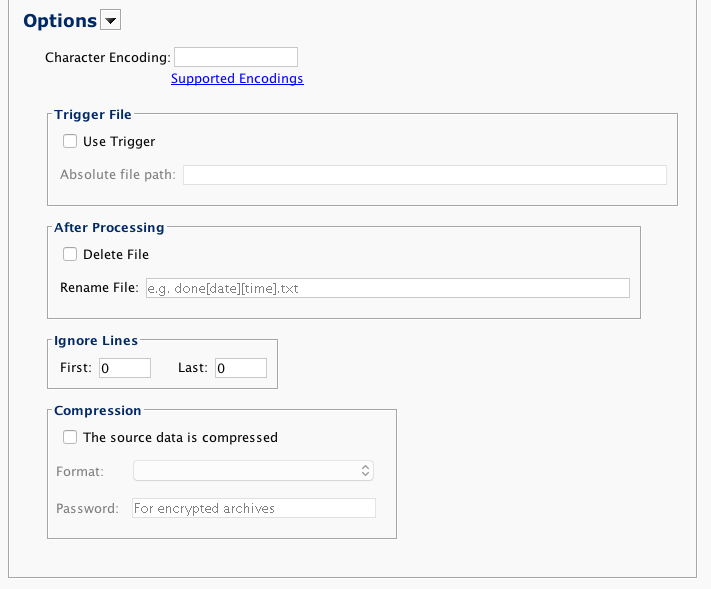Click the Compression group title
Image resolution: width=711 pixels, height=589 pixels.
pyautogui.click(x=98, y=410)
